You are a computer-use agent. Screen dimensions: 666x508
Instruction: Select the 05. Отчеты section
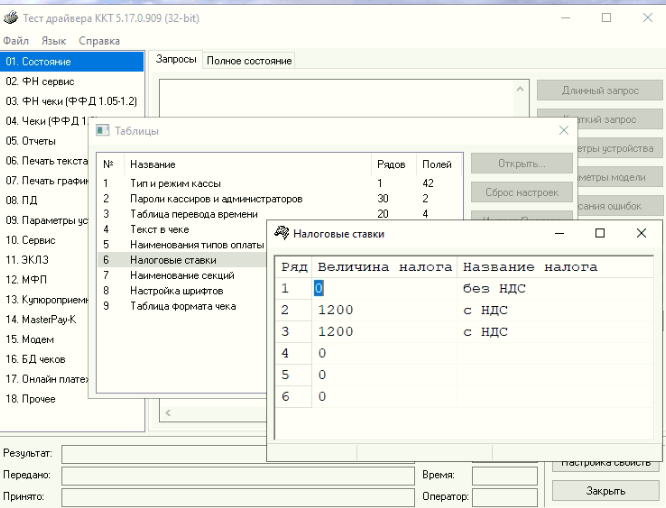[31, 141]
